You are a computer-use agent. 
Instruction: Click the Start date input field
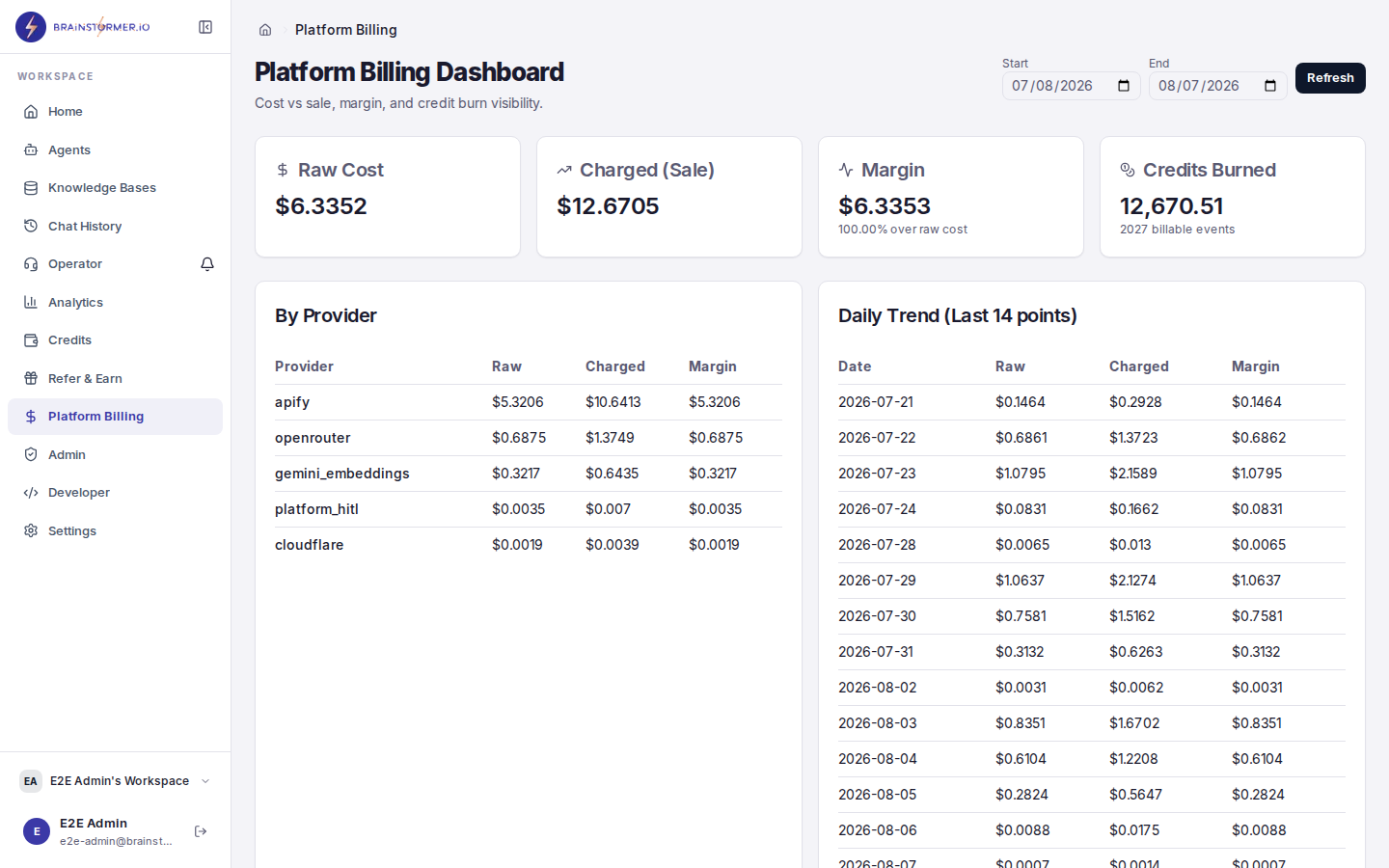(x=1072, y=86)
